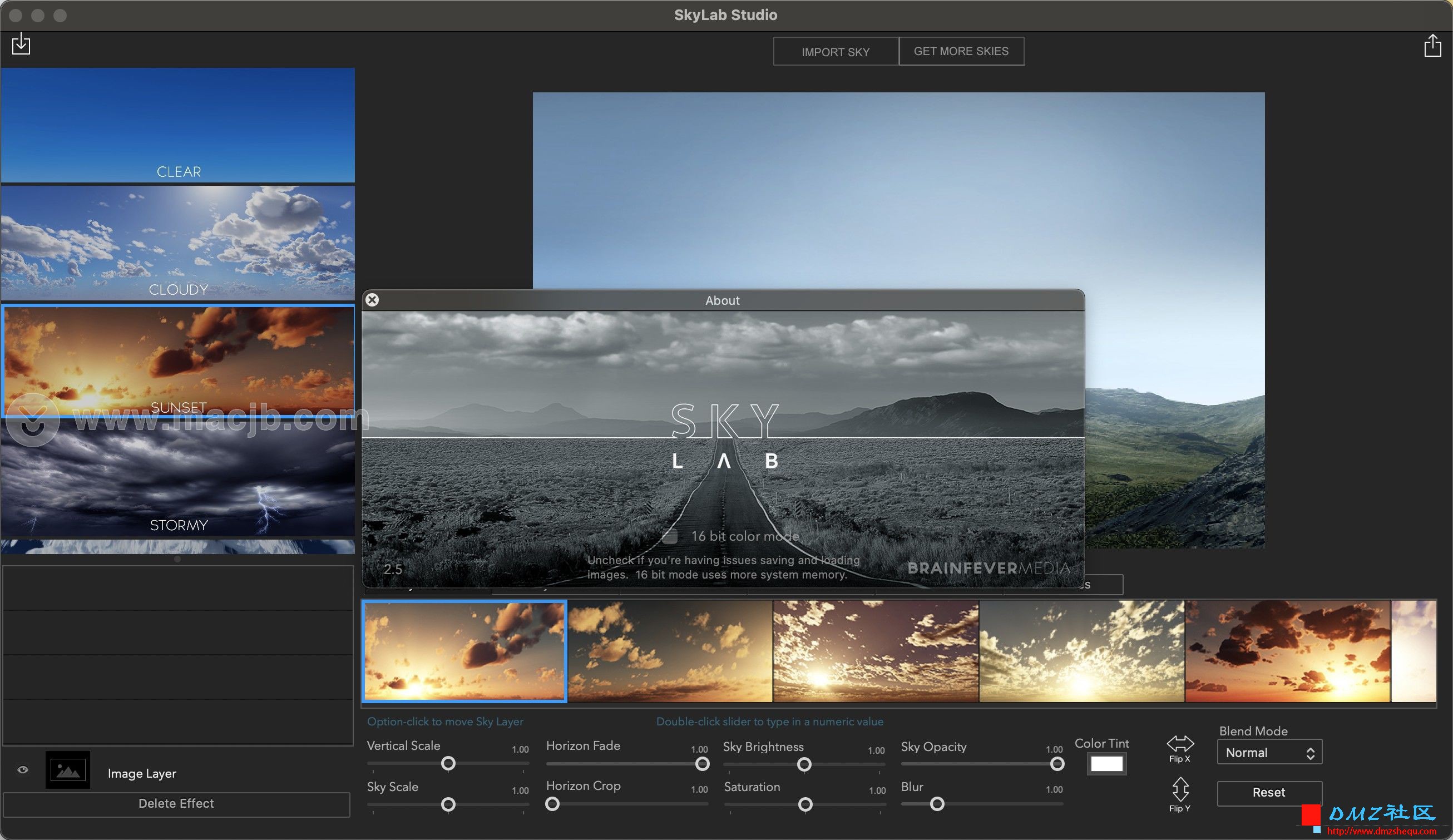Screen dimensions: 1453x840
Task: Open the Color Tint white swatch
Action: point(1106,764)
